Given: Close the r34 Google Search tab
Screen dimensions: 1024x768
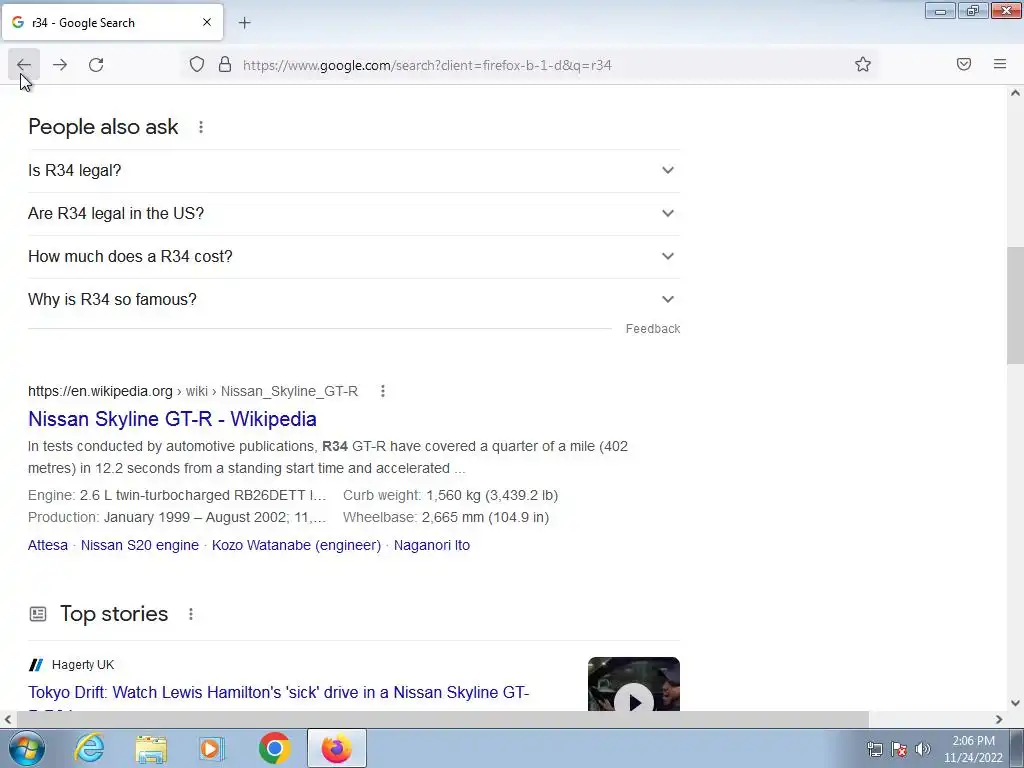Looking at the screenshot, I should [206, 22].
